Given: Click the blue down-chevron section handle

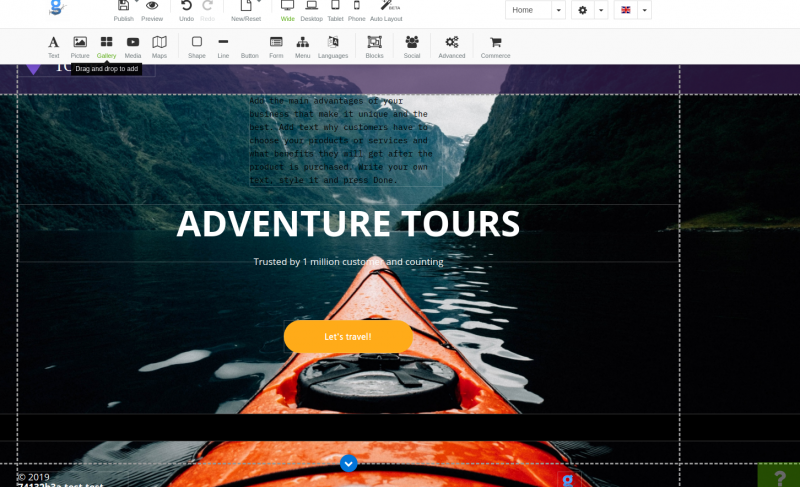Looking at the screenshot, I should tap(348, 464).
